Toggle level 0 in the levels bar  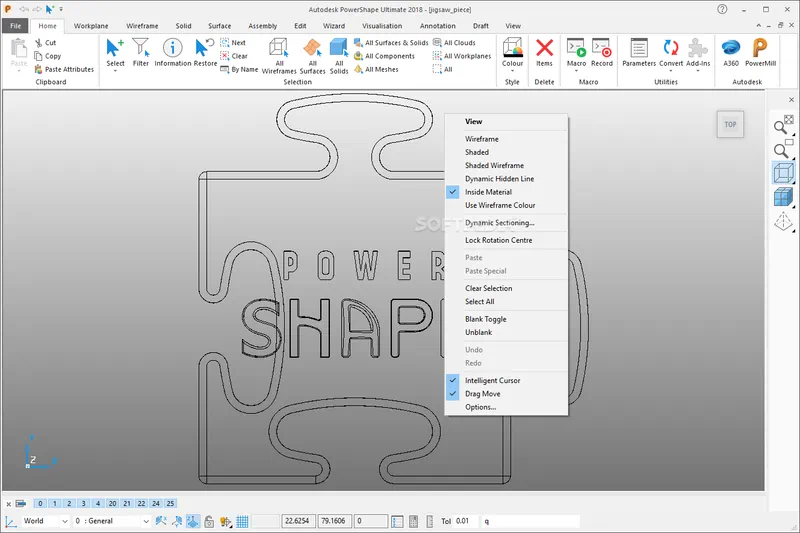coord(40,503)
